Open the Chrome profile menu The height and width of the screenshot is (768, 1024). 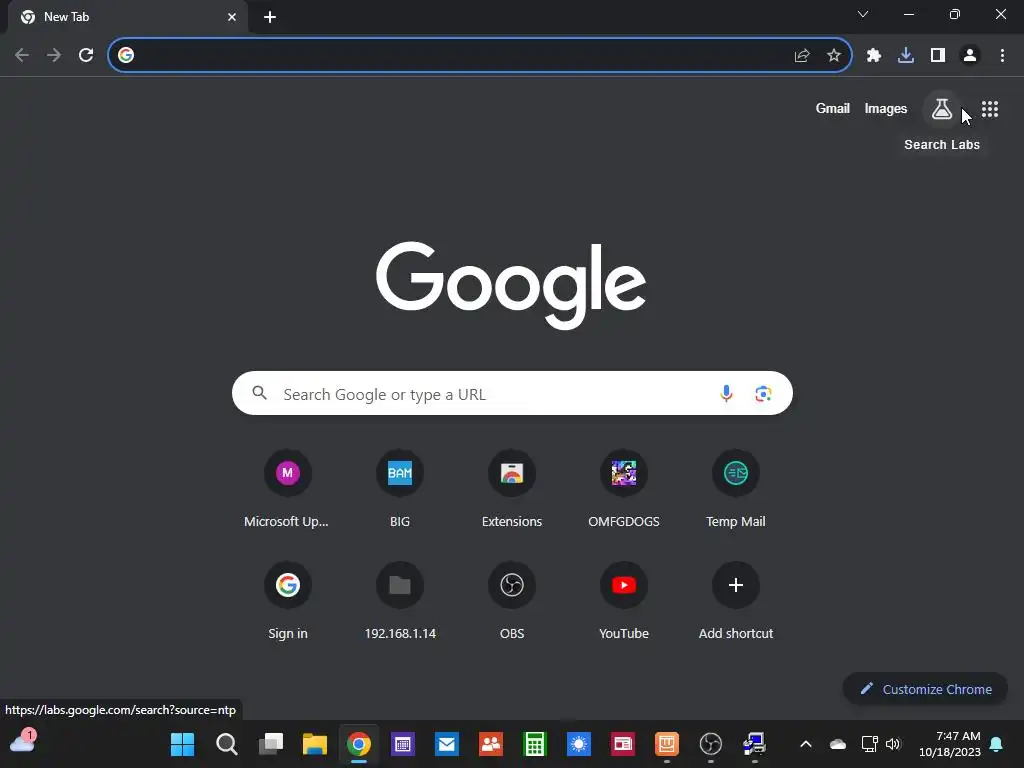pyautogui.click(x=969, y=56)
